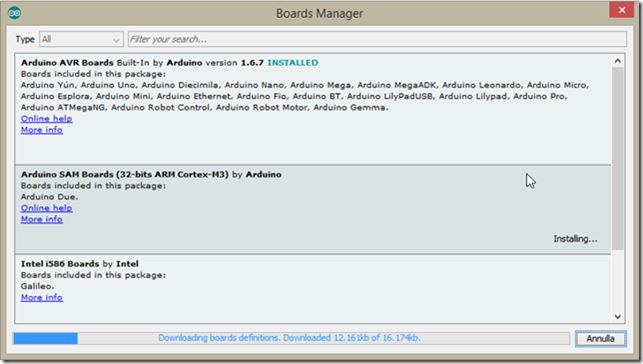Open Online help for Arduino AVR Boards
This screenshot has height=364, width=643.
(47, 119)
